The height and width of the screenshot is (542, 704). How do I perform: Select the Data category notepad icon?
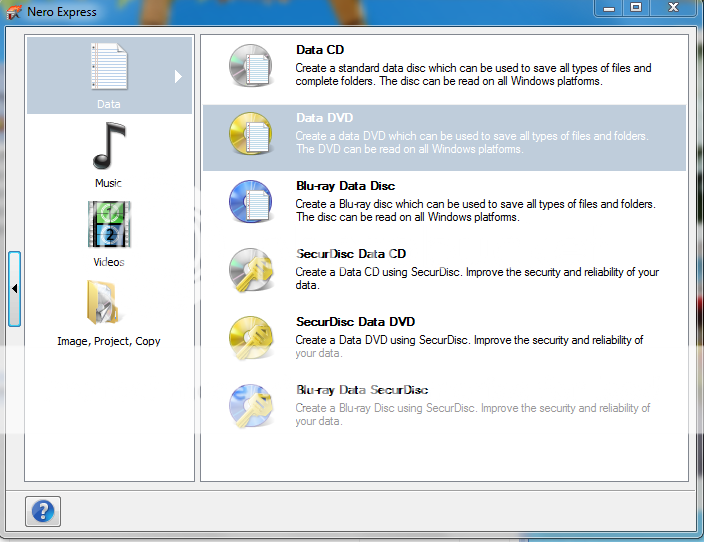(x=109, y=66)
